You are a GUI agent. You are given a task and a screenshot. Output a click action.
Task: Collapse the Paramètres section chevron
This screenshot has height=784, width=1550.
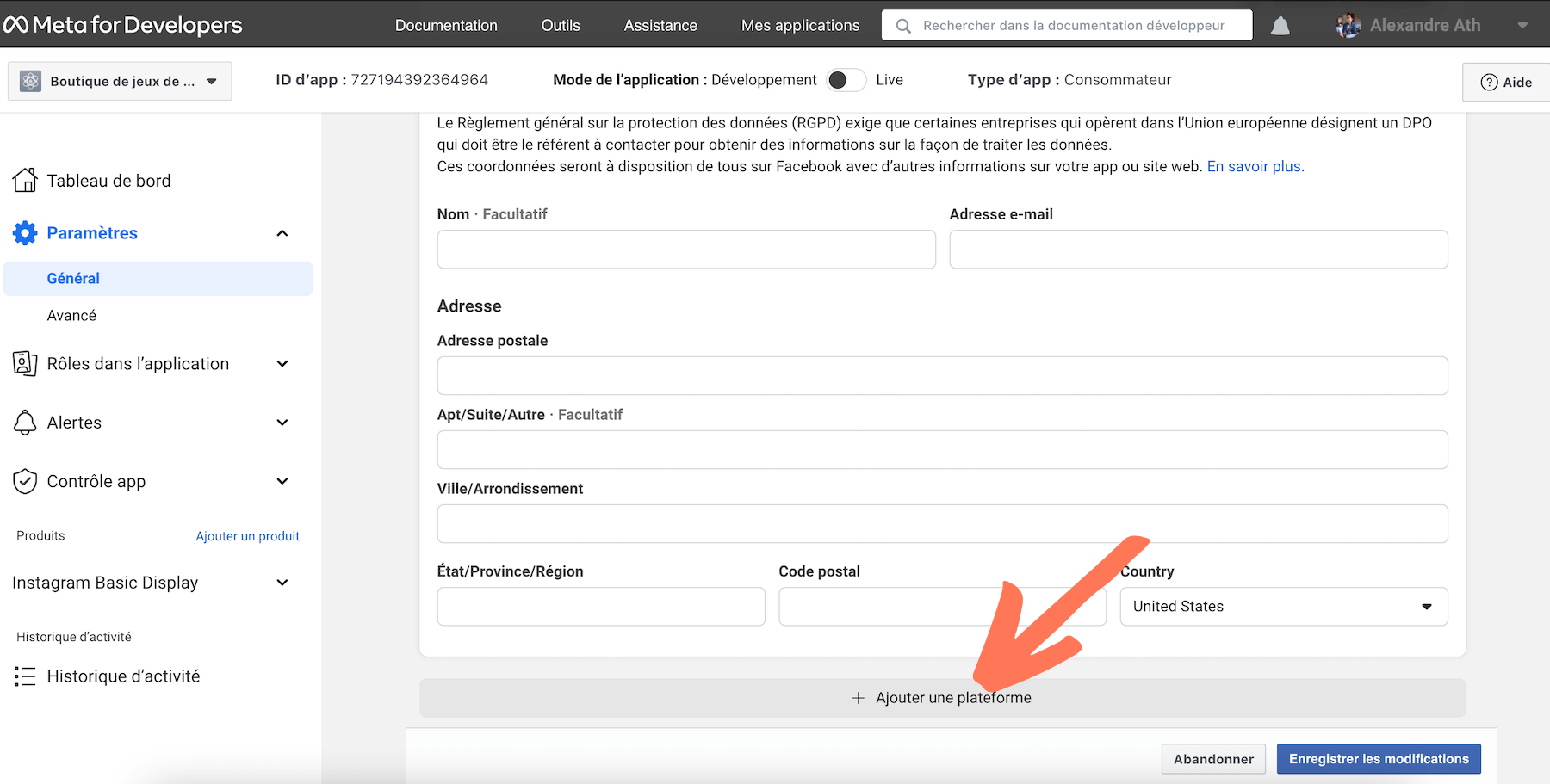point(282,233)
